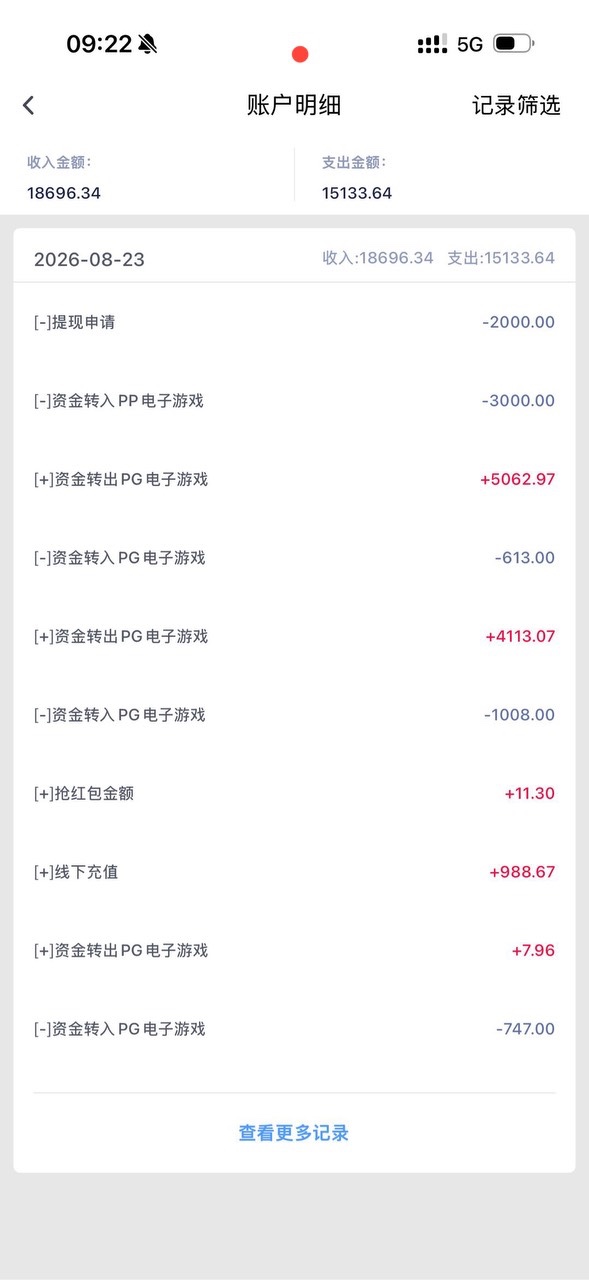Tap 查看更多记录 link
Screen dimensions: 589x1280
(x=294, y=1133)
